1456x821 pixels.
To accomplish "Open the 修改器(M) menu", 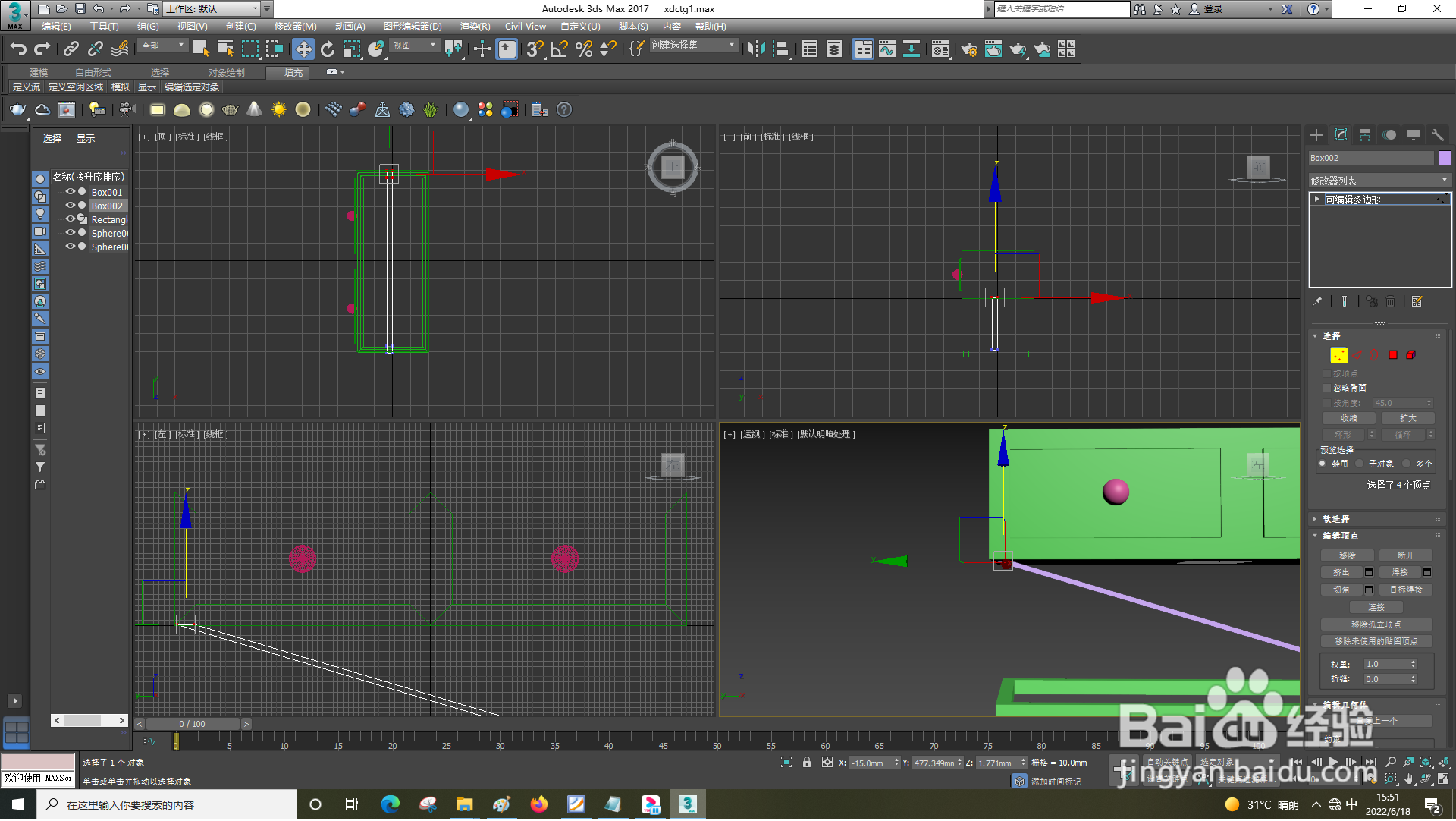I will click(x=295, y=27).
